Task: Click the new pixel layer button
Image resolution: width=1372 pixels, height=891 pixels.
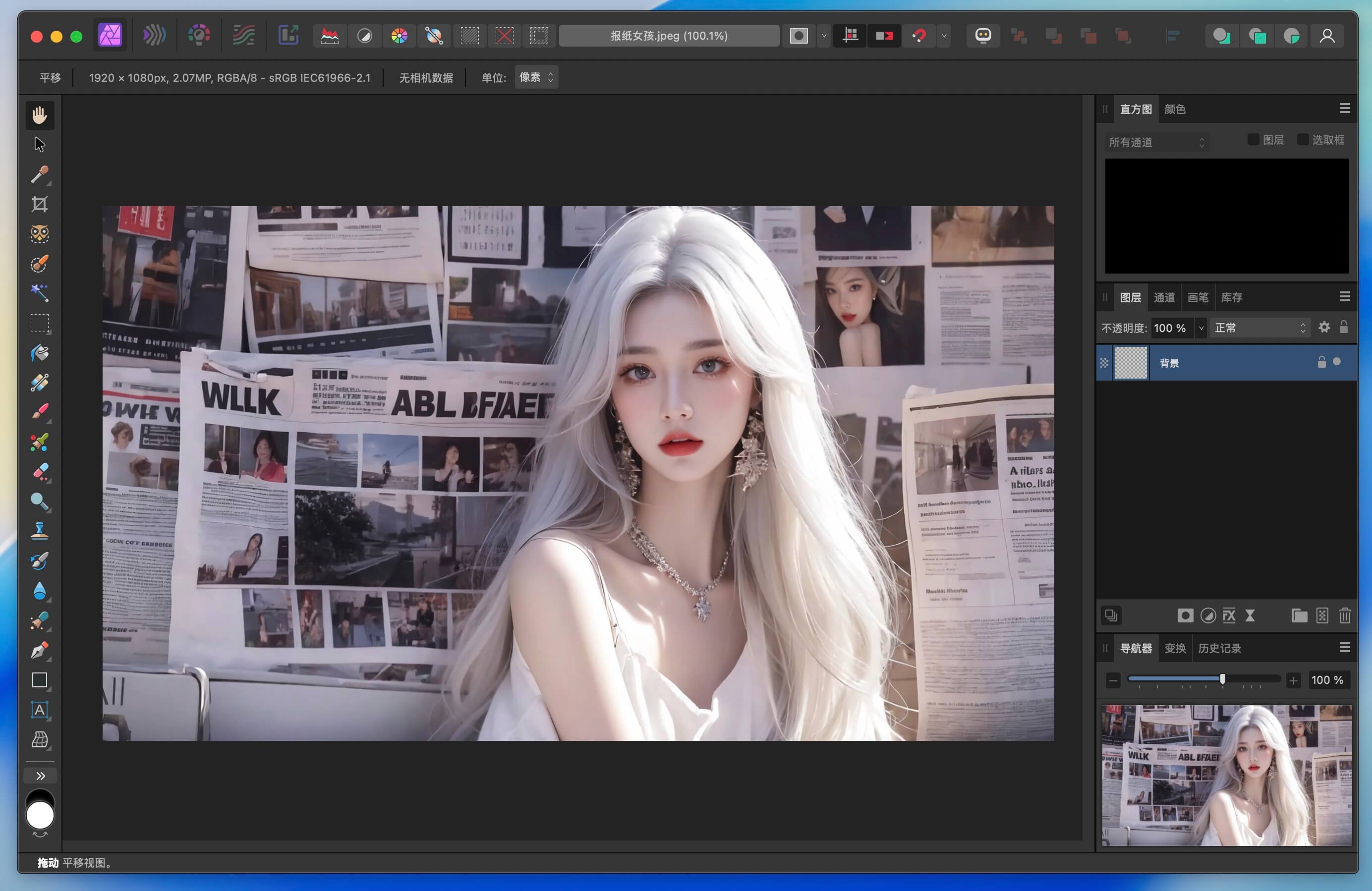Action: (1322, 615)
